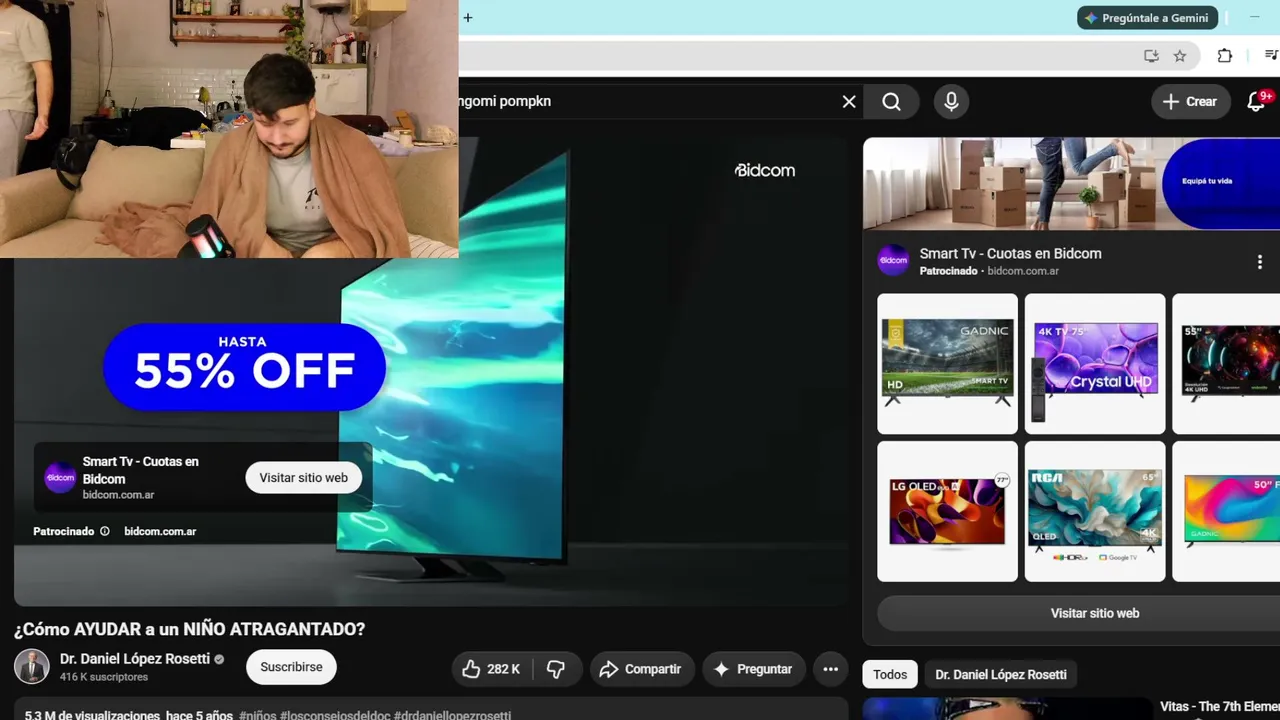The width and height of the screenshot is (1280, 720).
Task: Select the LG OLED TV product thumbnail
Action: (947, 511)
